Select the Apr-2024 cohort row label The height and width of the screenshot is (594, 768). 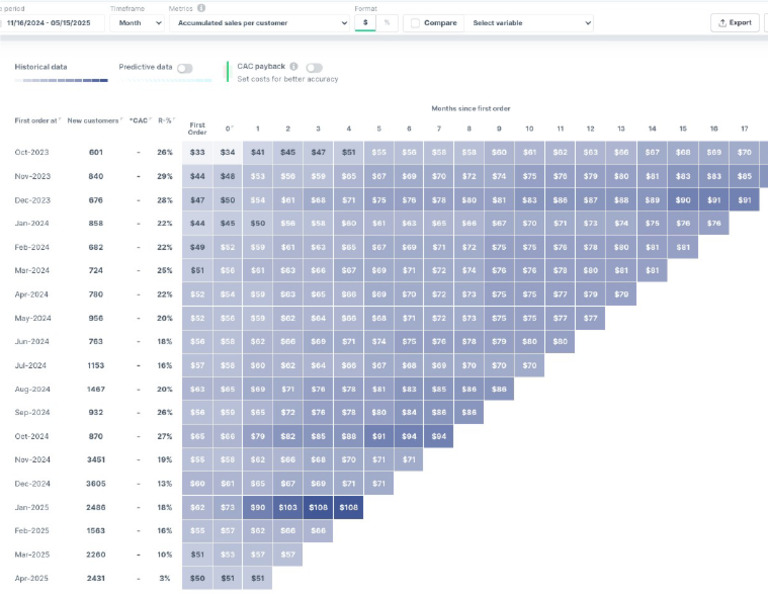31,294
